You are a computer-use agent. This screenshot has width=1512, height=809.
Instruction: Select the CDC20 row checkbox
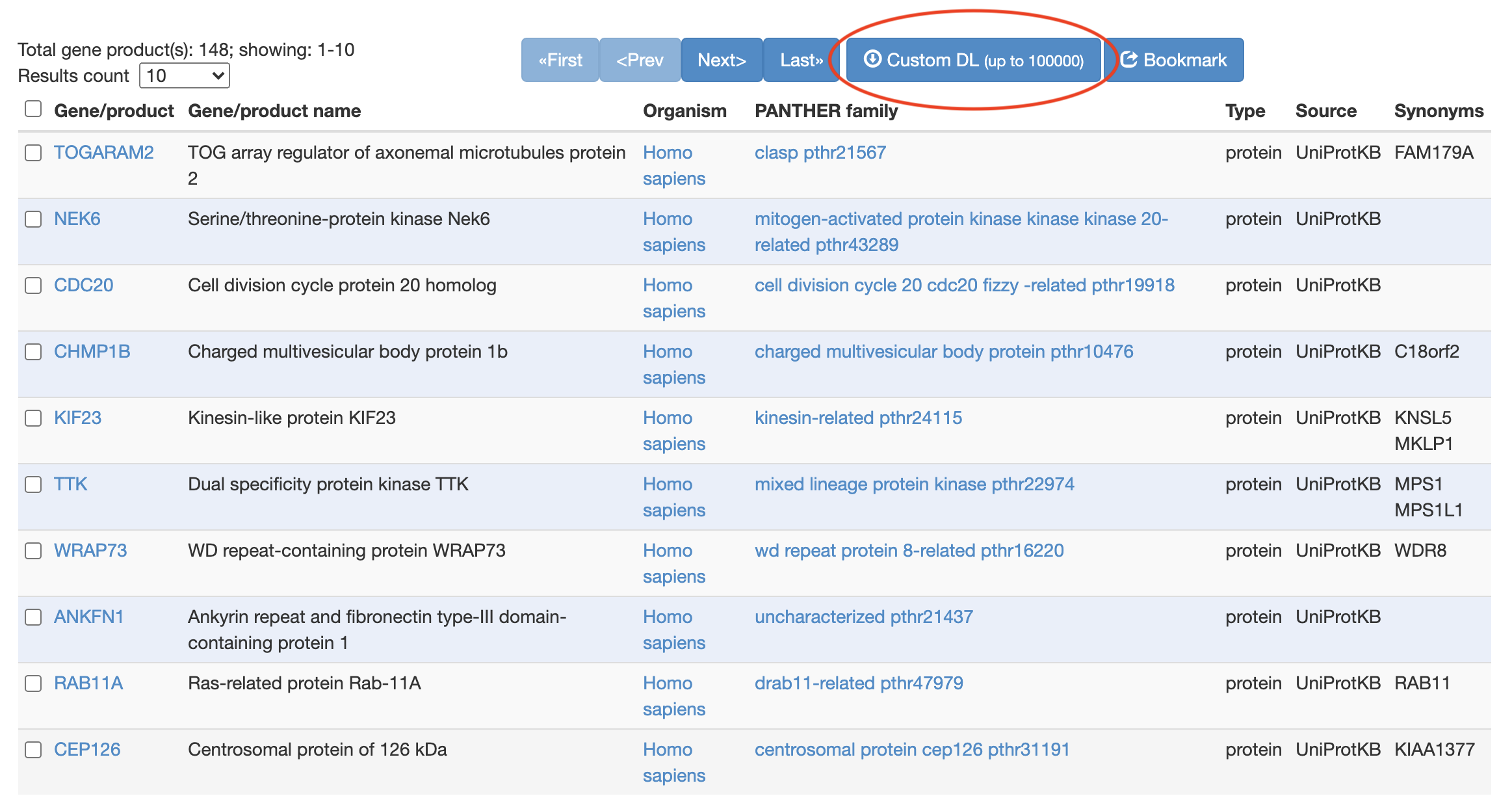(33, 285)
